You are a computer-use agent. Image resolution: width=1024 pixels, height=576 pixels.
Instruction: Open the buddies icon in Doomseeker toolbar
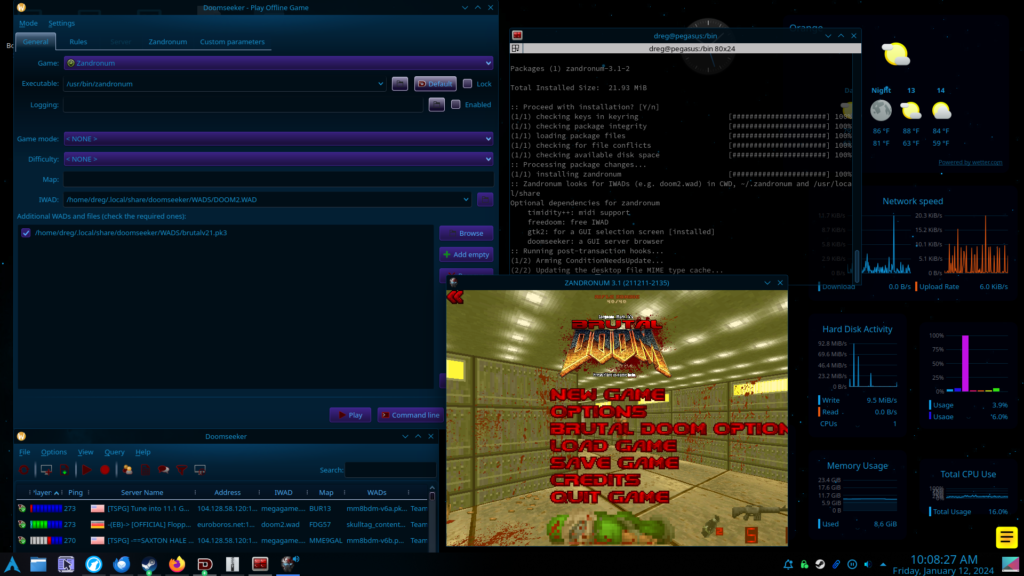point(127,470)
